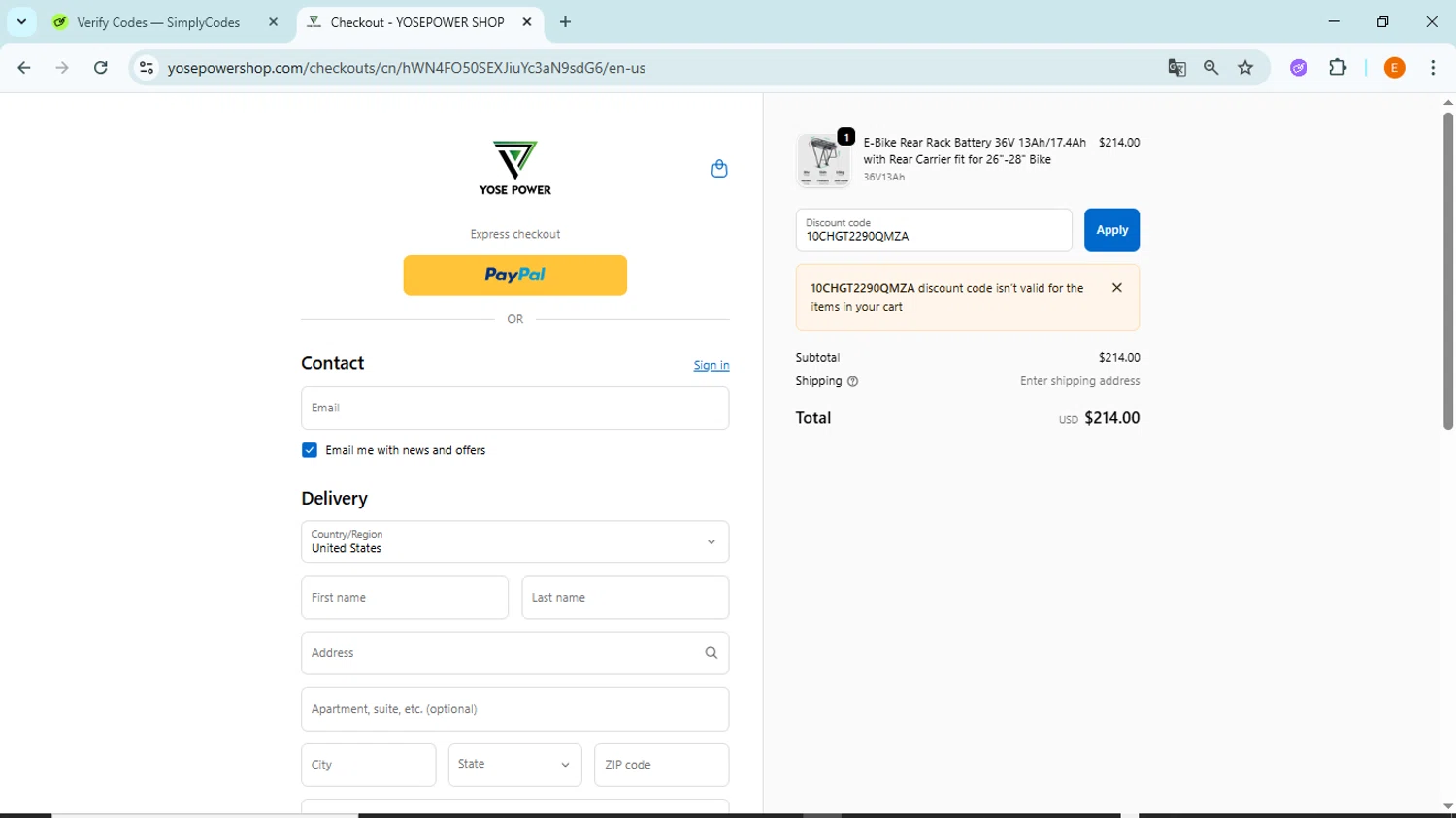Bookmark this page with the star icon
Screen dimensions: 1456x818
1245,68
